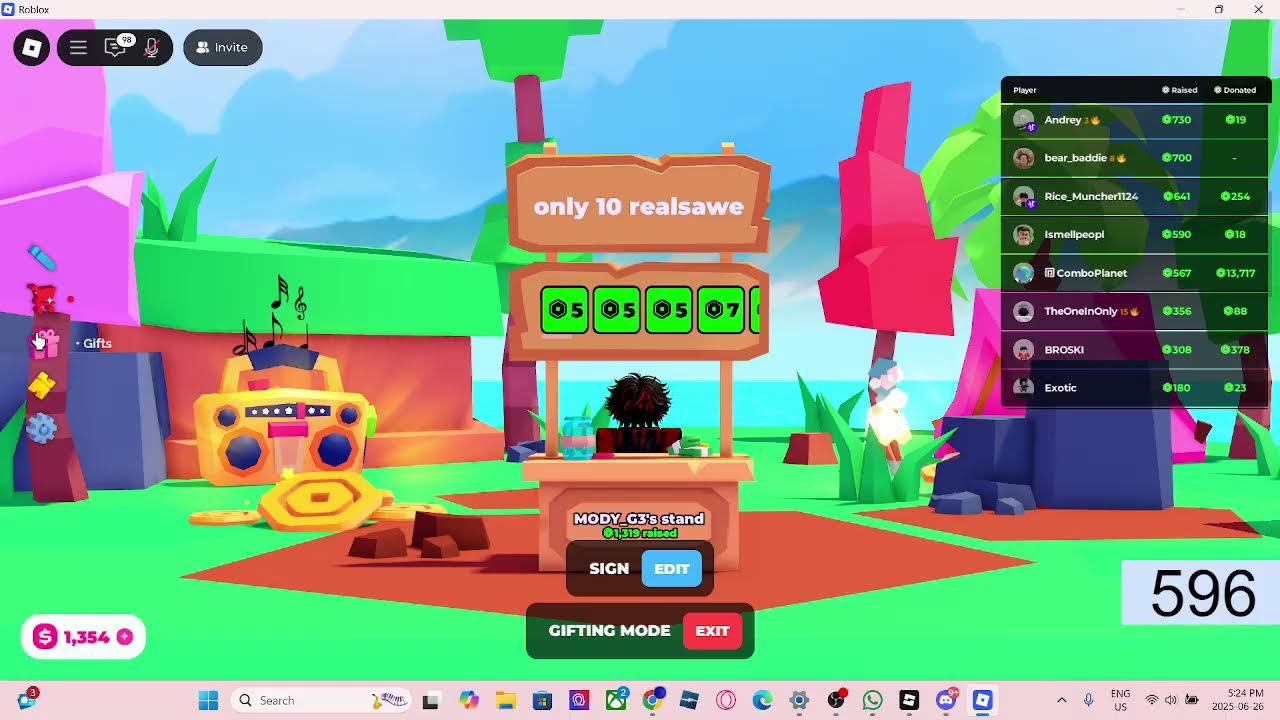Click the Invite button
The height and width of the screenshot is (720, 1280).
(x=223, y=47)
